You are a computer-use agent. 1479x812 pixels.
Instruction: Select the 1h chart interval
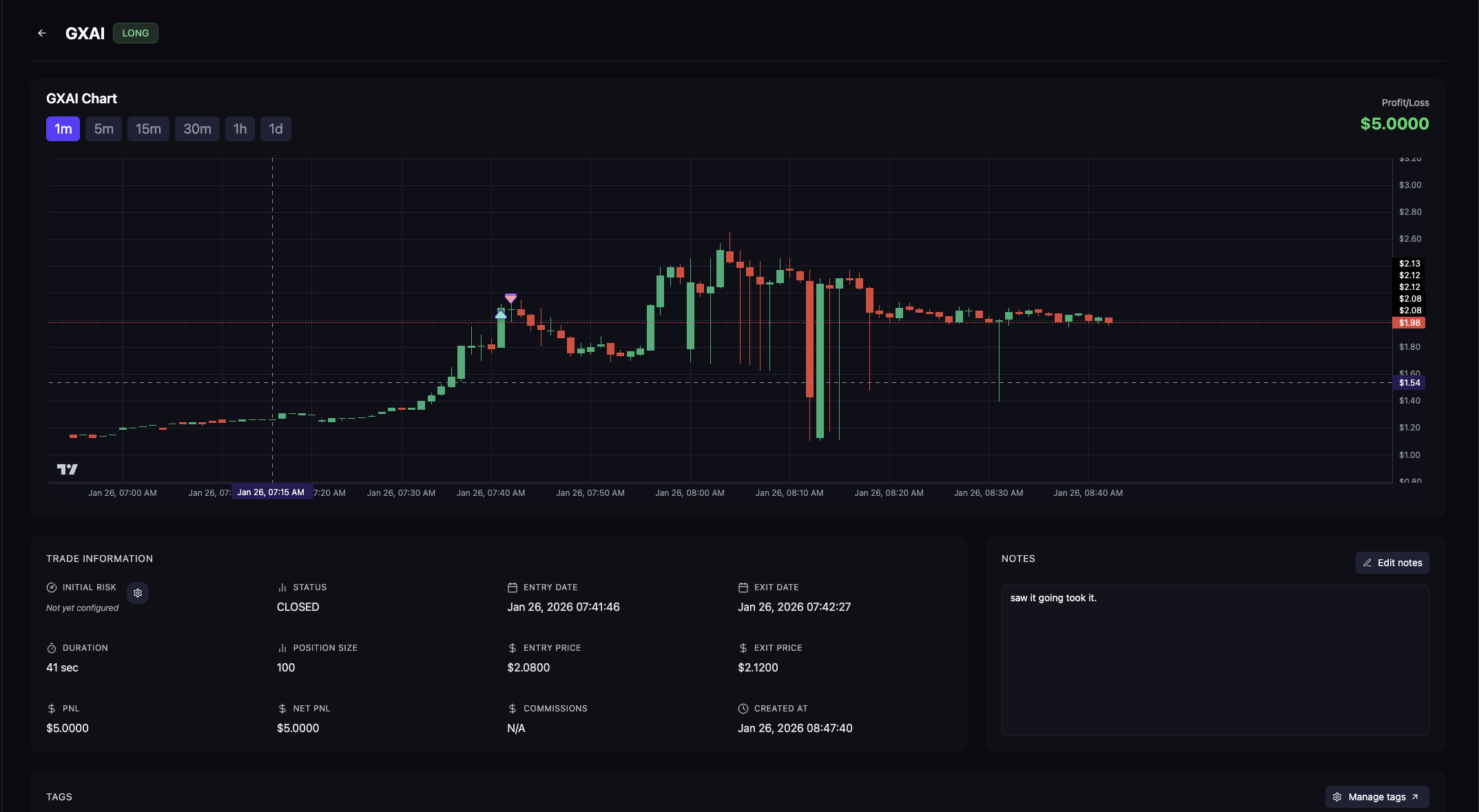240,129
